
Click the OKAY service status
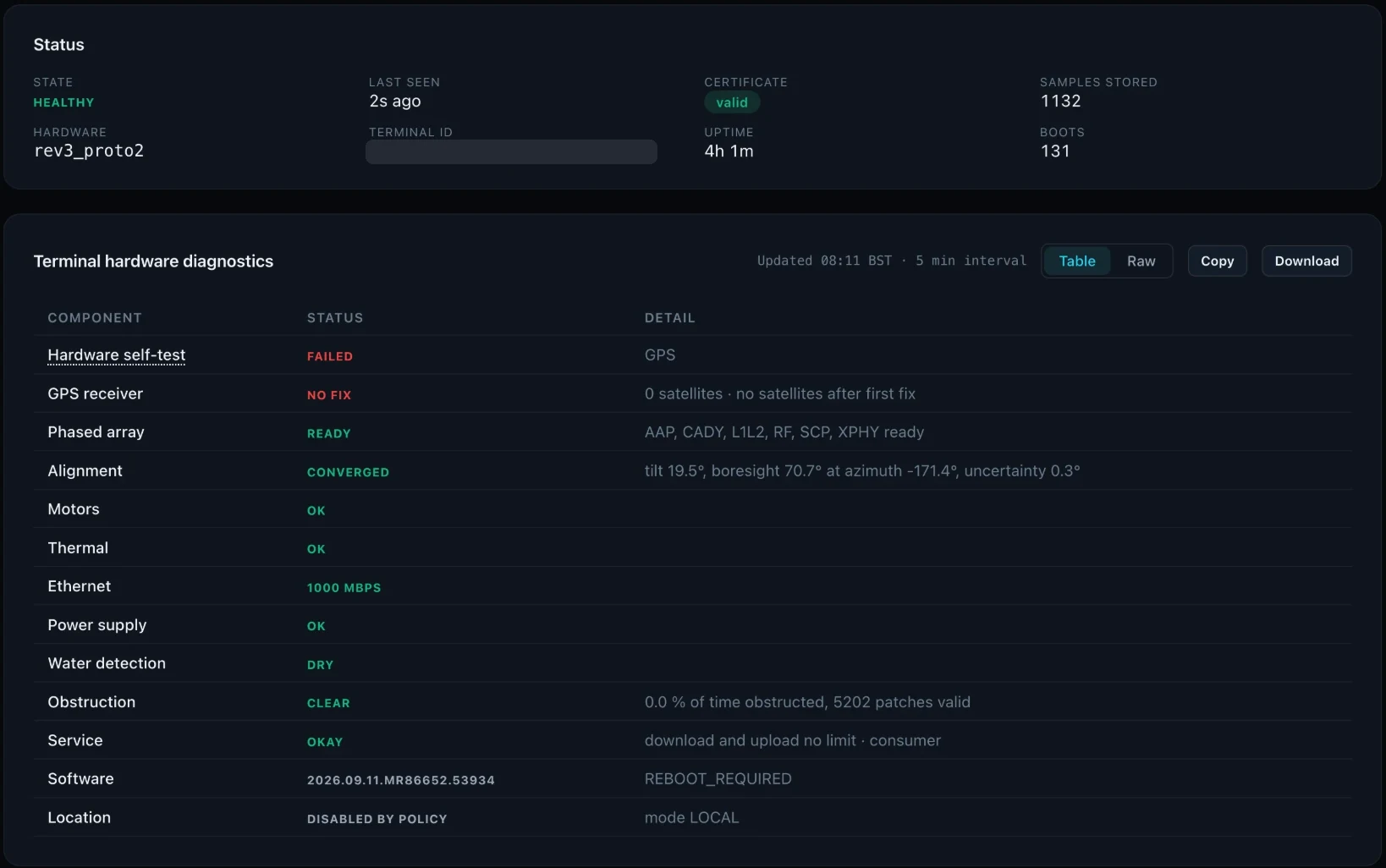[x=325, y=742]
